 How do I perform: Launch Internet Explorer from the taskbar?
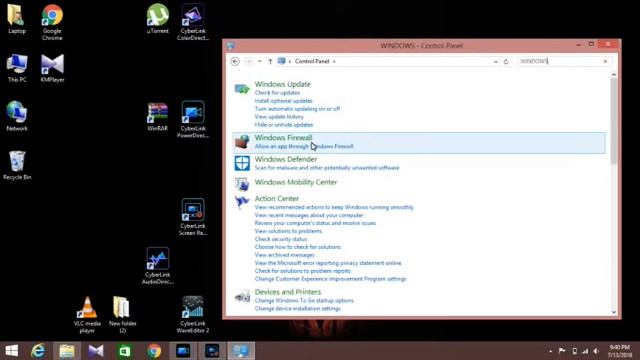38,351
